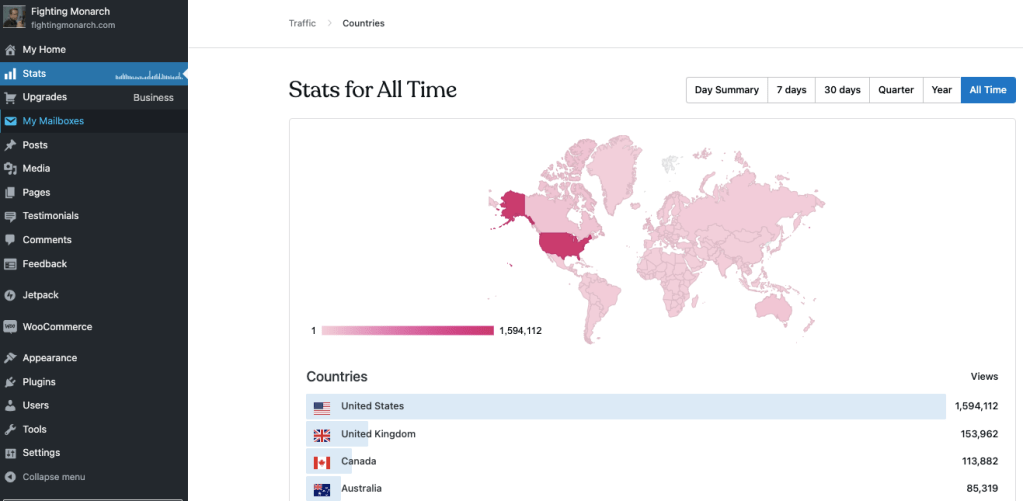Open Appearance via the paintbrush icon

pyautogui.click(x=10, y=358)
